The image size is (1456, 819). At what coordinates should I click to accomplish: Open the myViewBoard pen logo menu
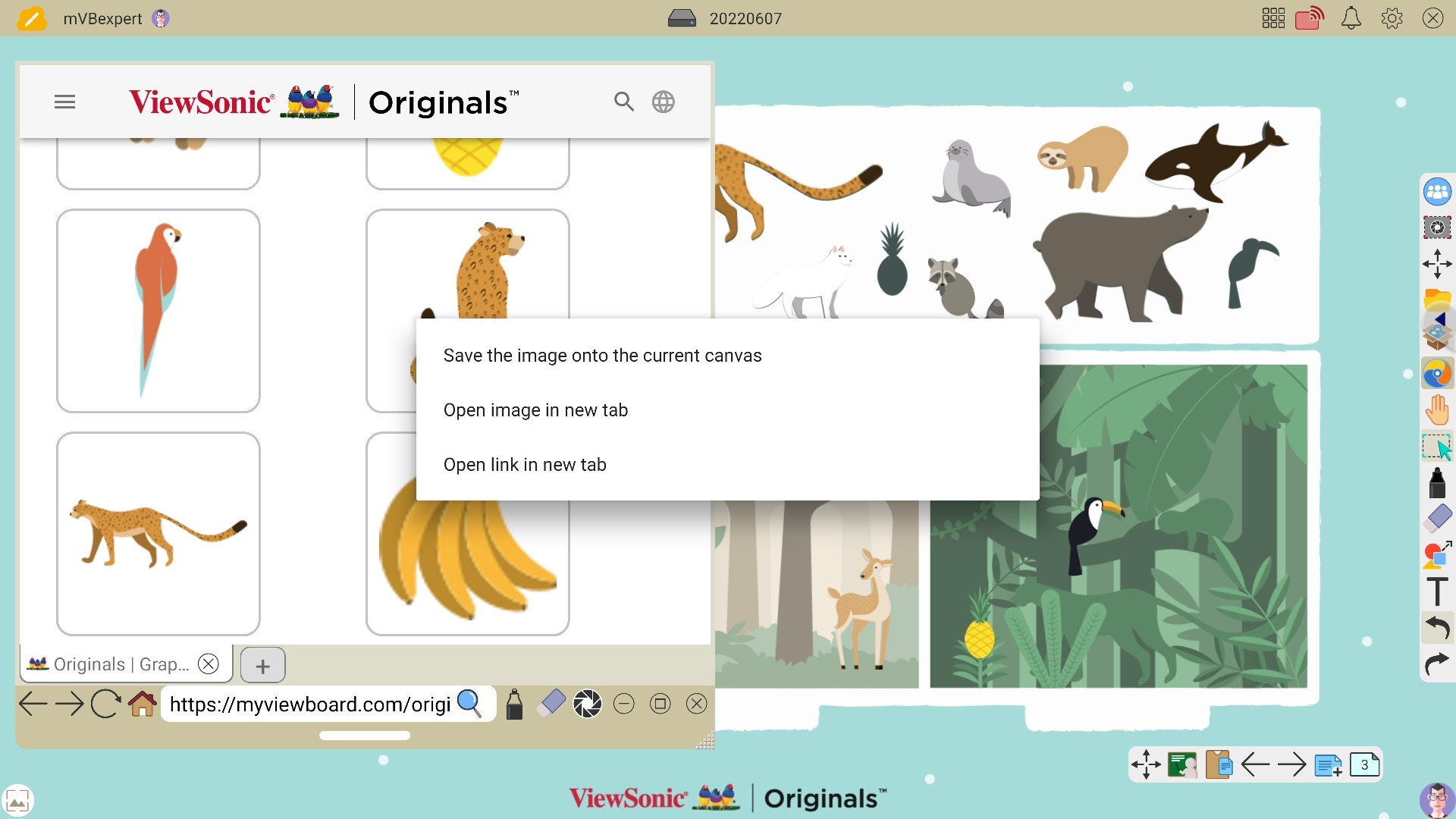[x=32, y=18]
